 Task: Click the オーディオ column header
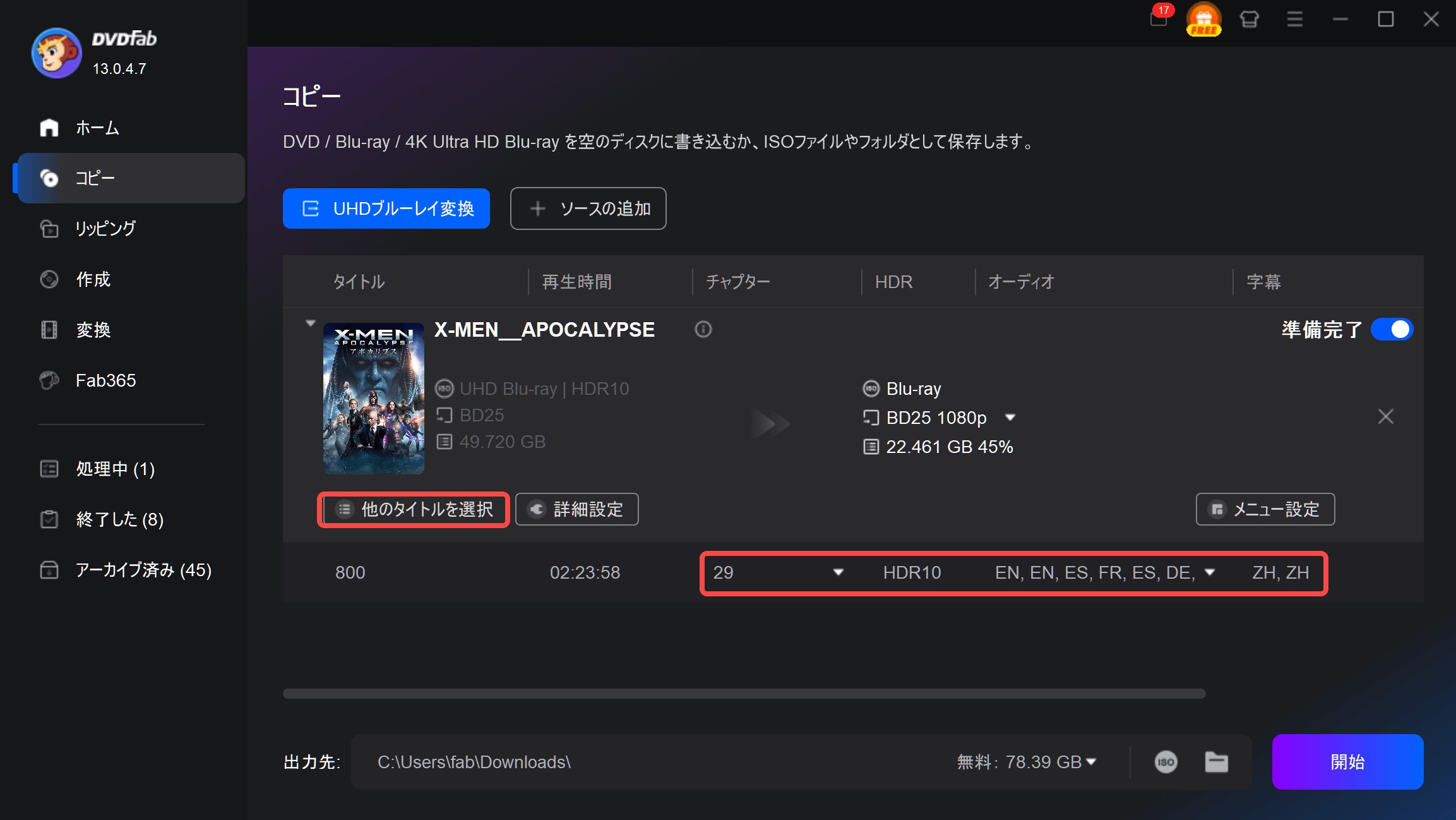1021,282
